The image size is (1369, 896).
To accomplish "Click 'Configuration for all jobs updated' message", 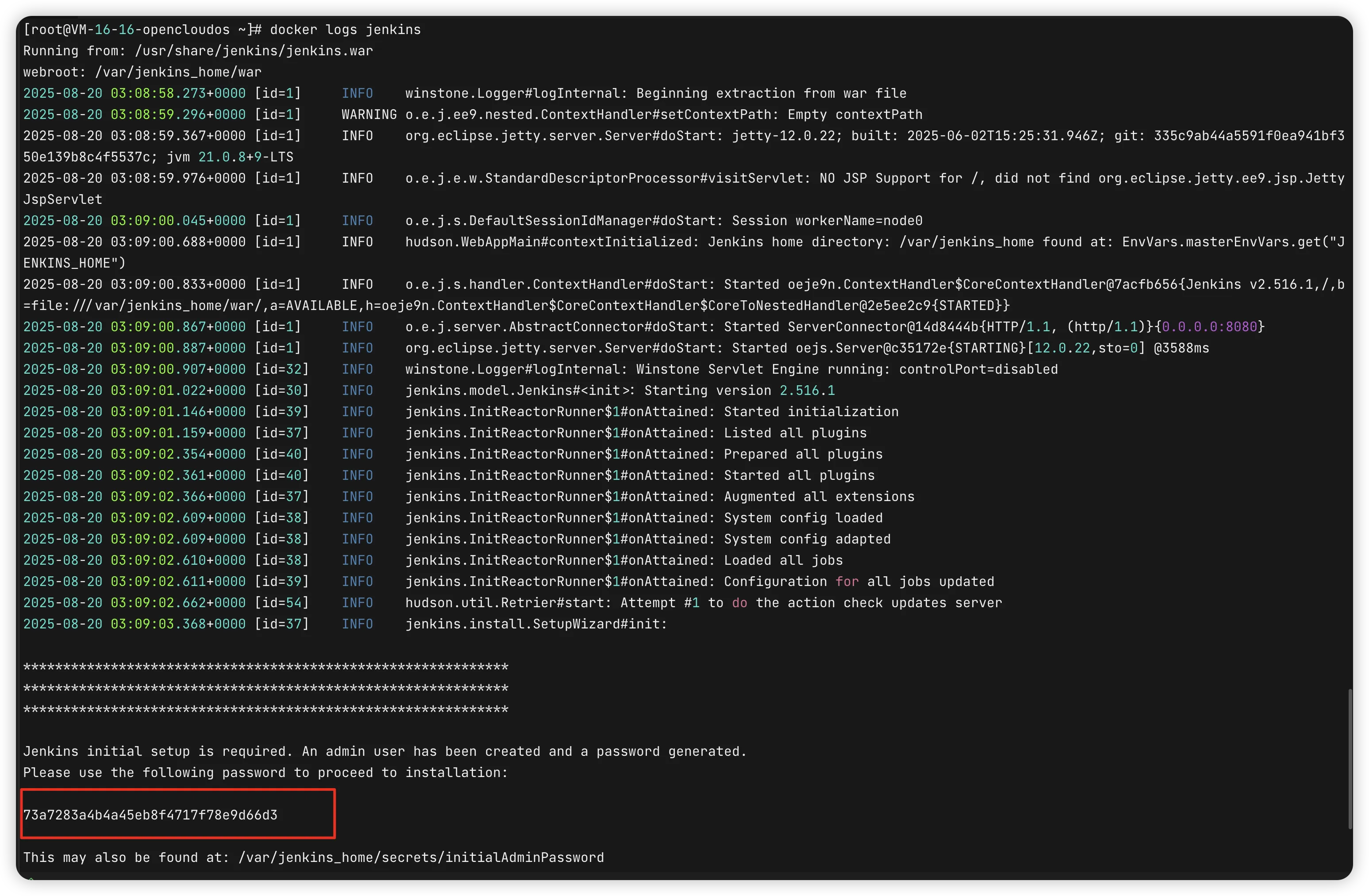I will coord(859,582).
